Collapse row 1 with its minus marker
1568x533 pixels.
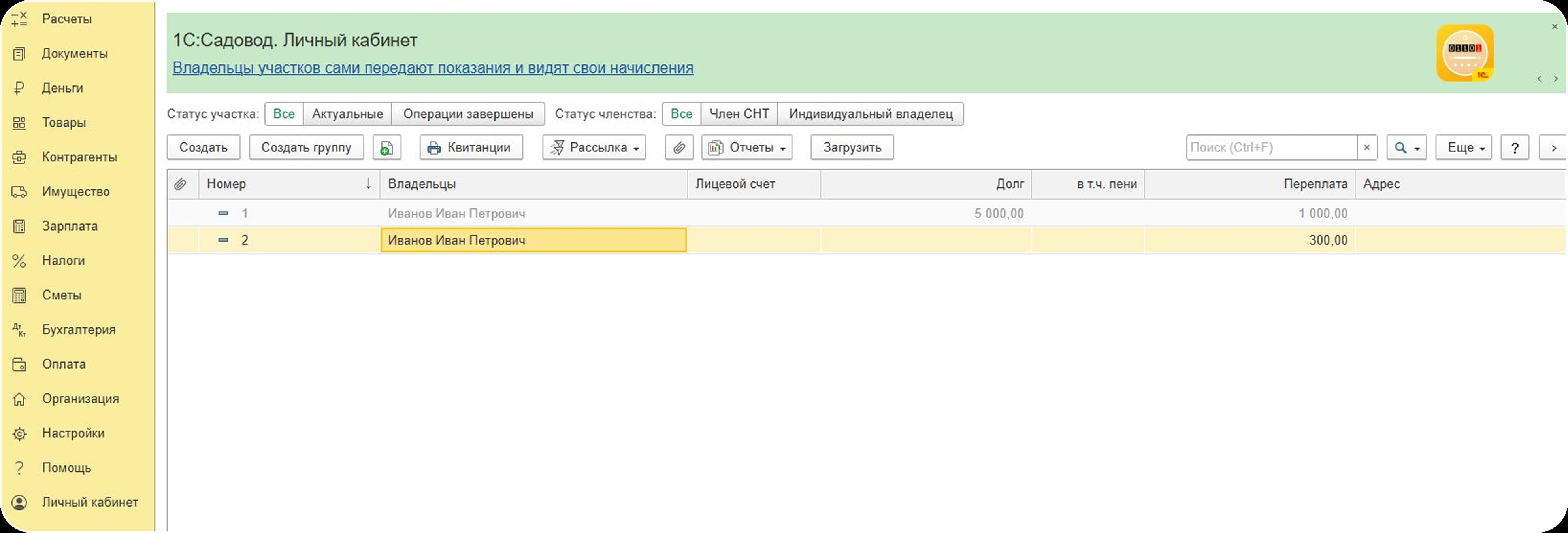pos(223,213)
